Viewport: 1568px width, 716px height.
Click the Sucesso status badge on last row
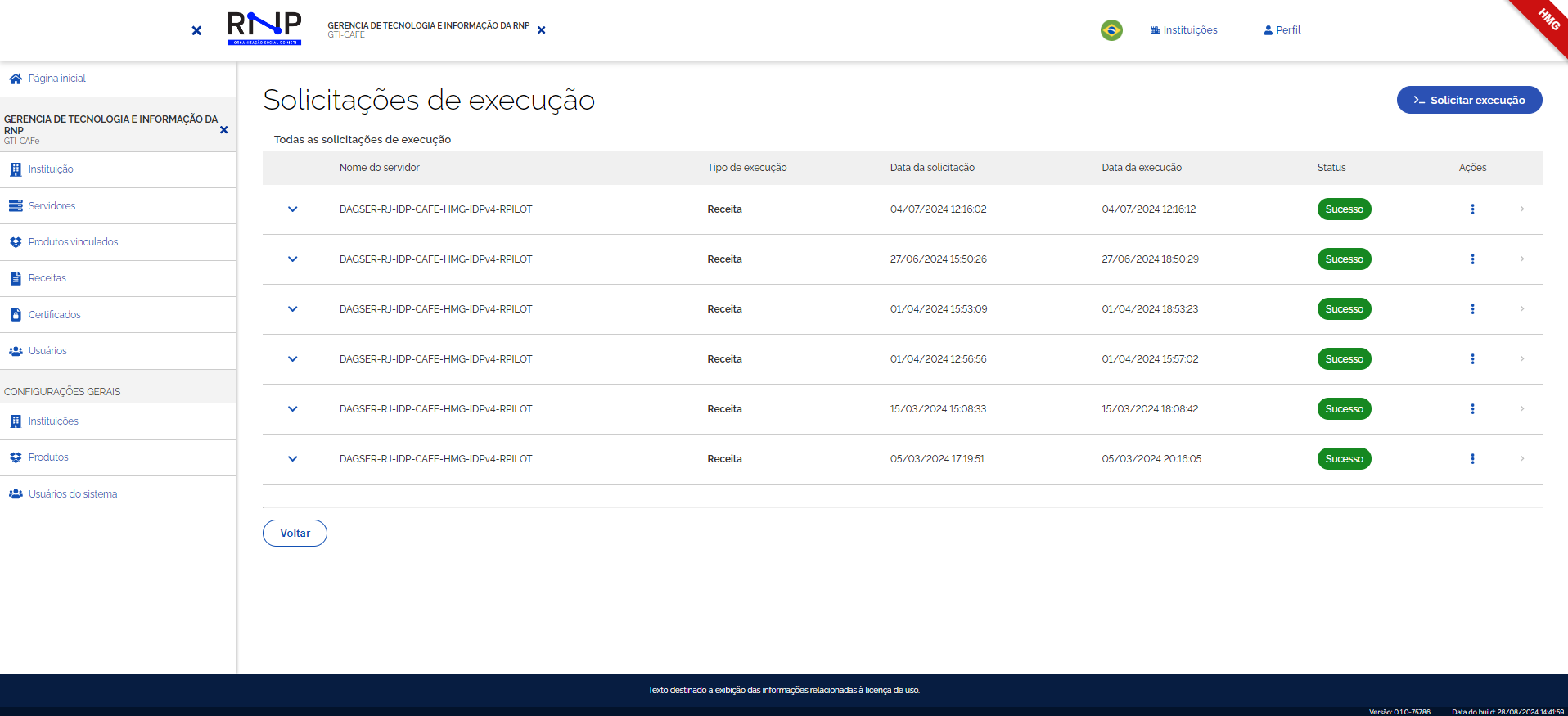click(x=1344, y=459)
